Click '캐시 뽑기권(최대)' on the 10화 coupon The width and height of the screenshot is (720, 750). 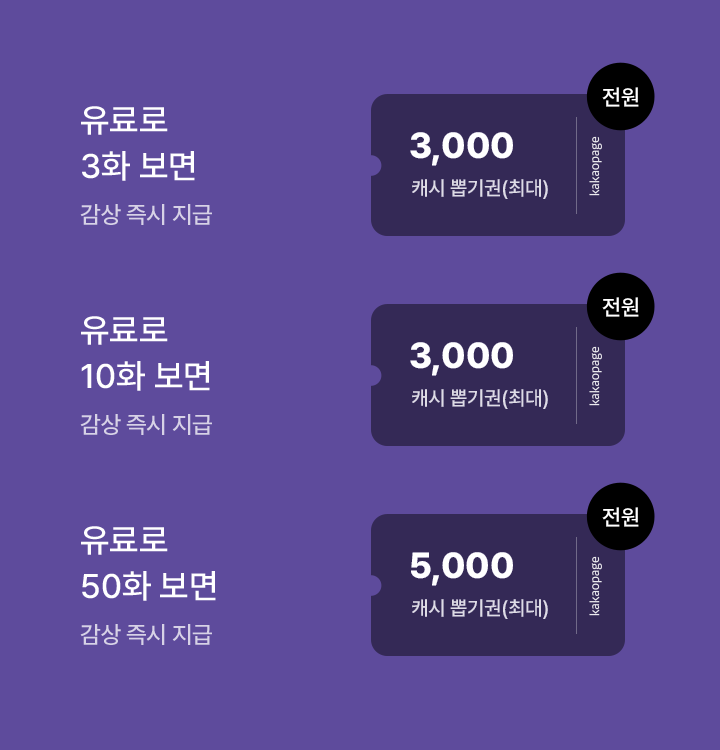click(480, 398)
